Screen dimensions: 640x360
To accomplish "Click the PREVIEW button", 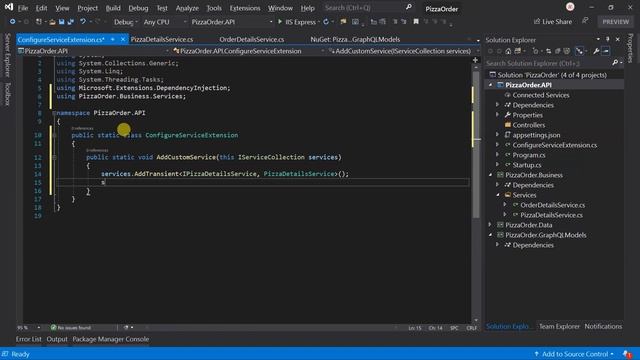I will (x=616, y=22).
